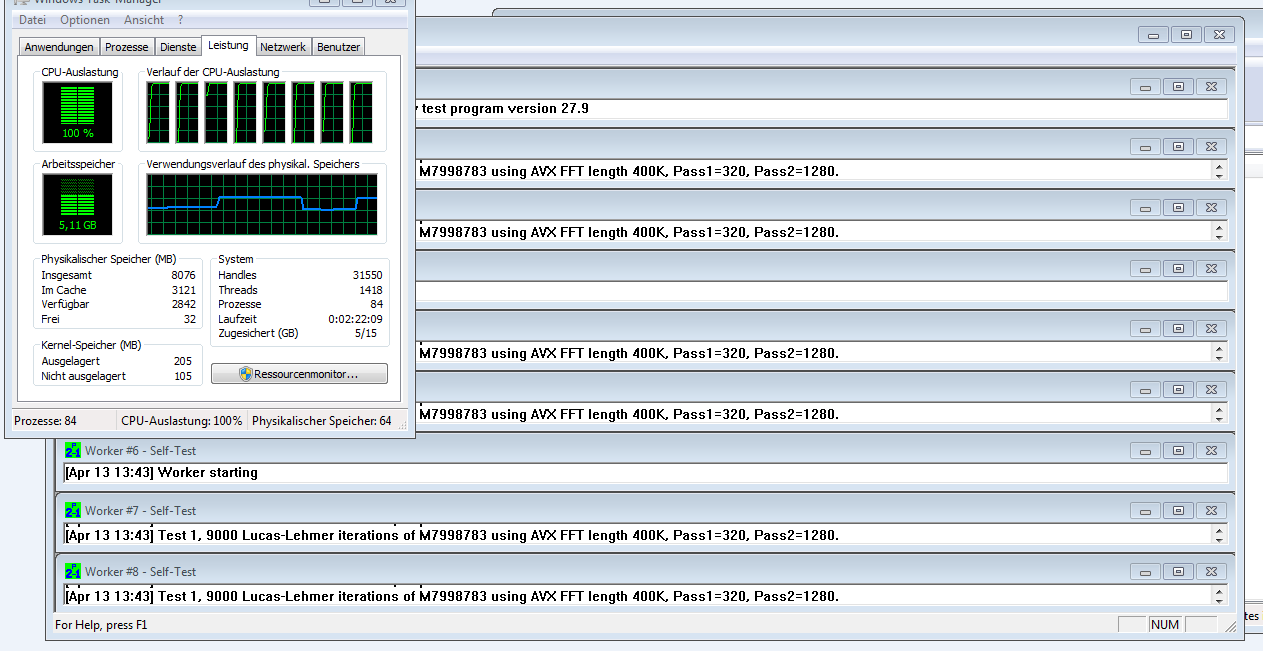Screen dimensions: 1263x651
Task: Click the up arrow in Worker #7 window
Action: click(x=1218, y=529)
